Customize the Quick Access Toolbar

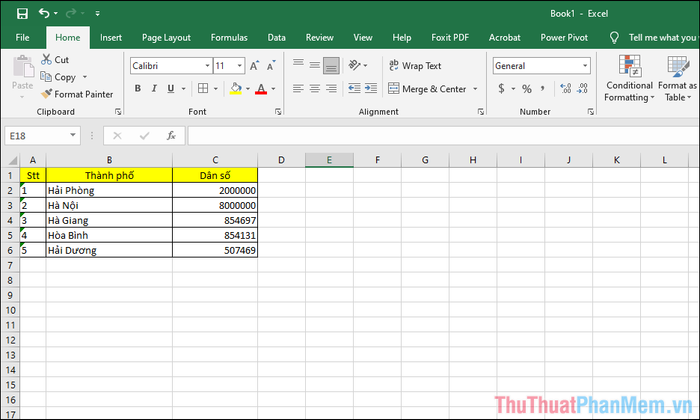coord(97,13)
